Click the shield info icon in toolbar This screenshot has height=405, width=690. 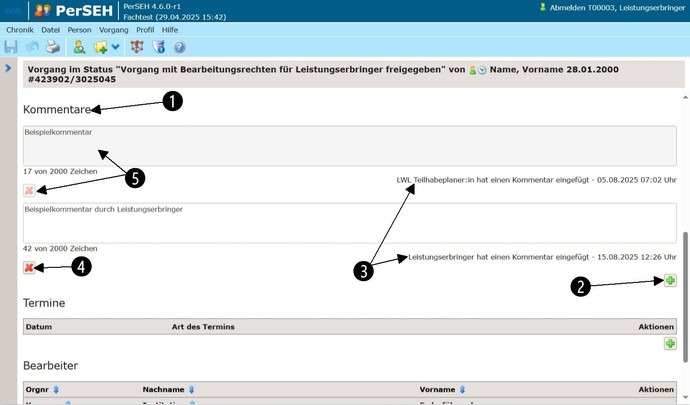tap(158, 47)
